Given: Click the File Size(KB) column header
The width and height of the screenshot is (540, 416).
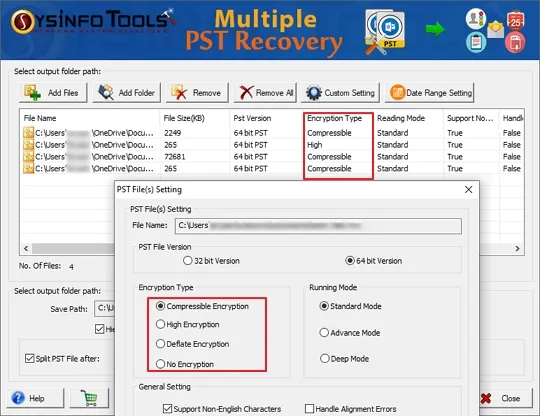Looking at the screenshot, I should pos(195,118).
